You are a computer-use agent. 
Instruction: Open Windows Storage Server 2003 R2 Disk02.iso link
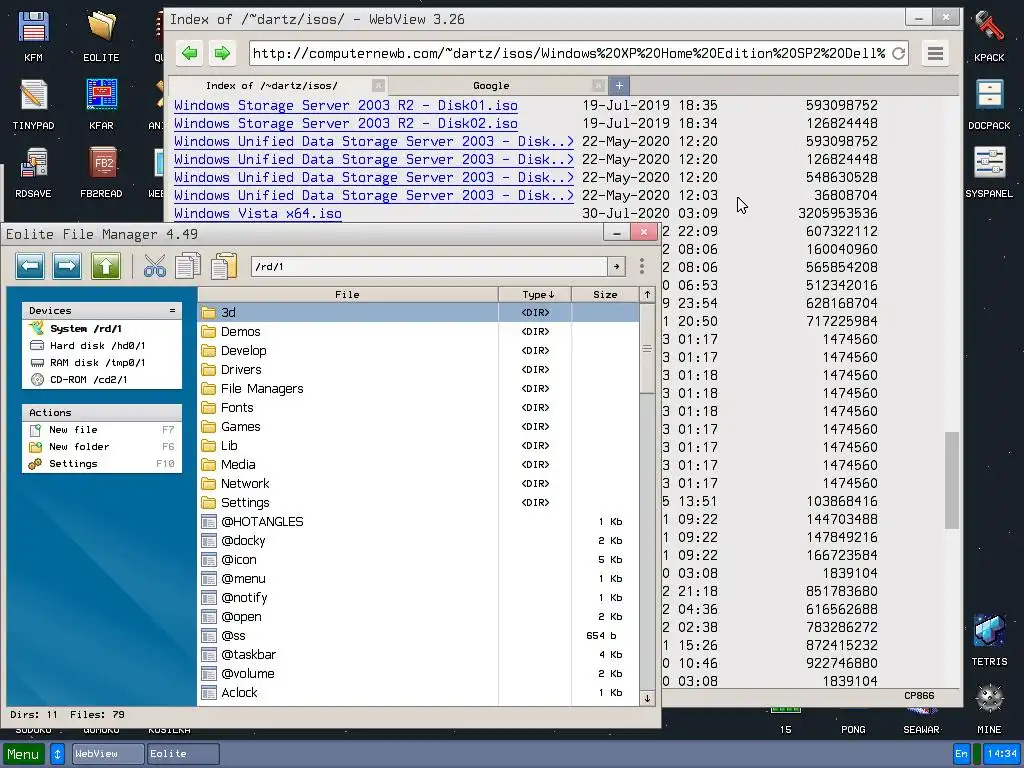345,123
